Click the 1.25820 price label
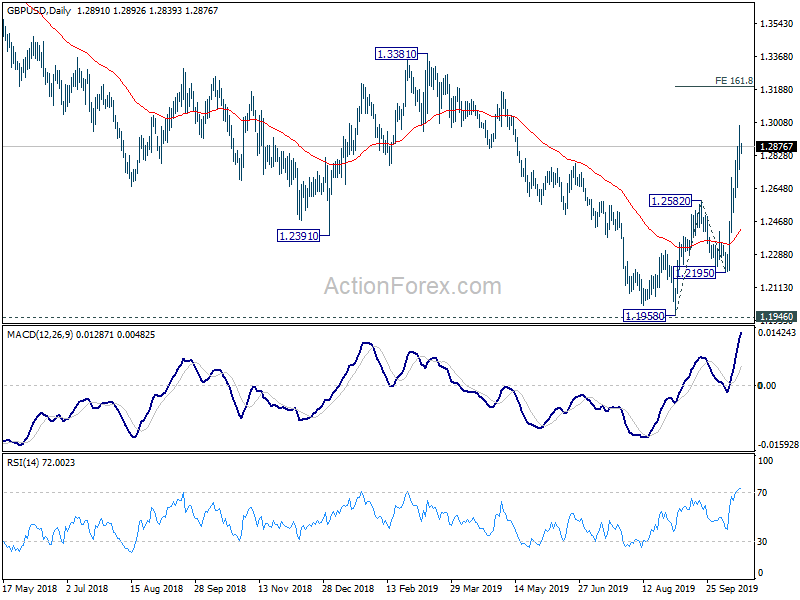This screenshot has width=800, height=600. click(670, 201)
